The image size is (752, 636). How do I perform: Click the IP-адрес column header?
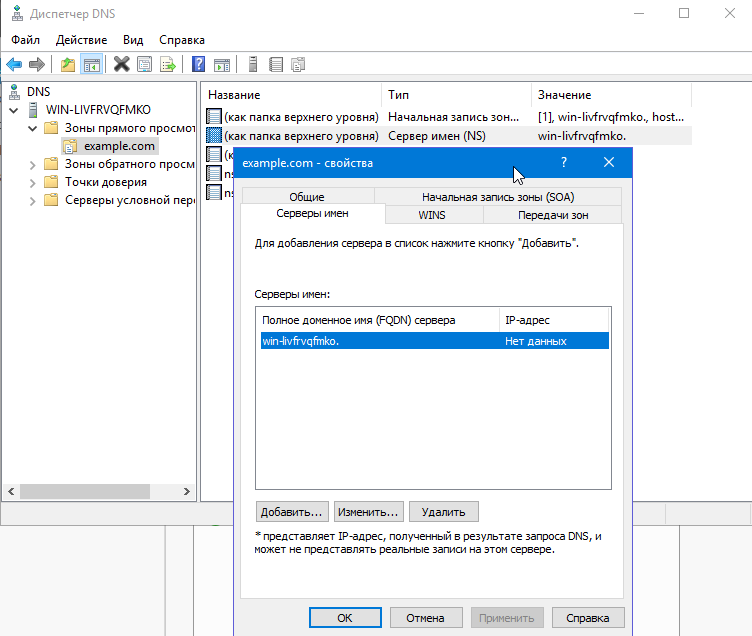click(554, 320)
